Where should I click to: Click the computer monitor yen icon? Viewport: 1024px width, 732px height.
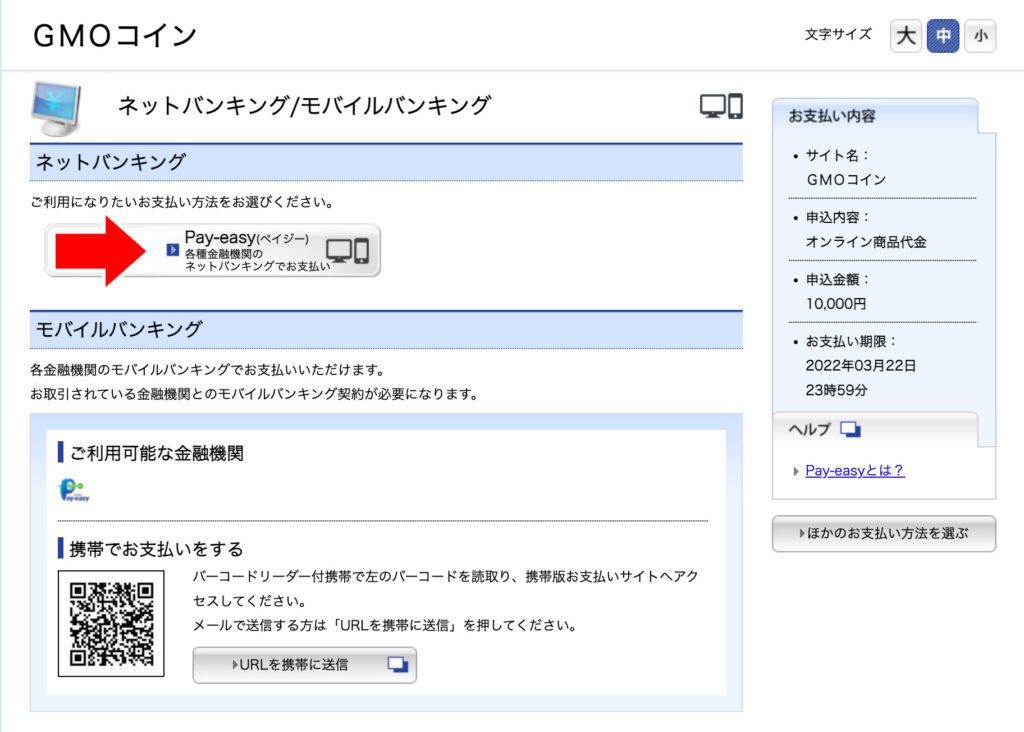[56, 108]
